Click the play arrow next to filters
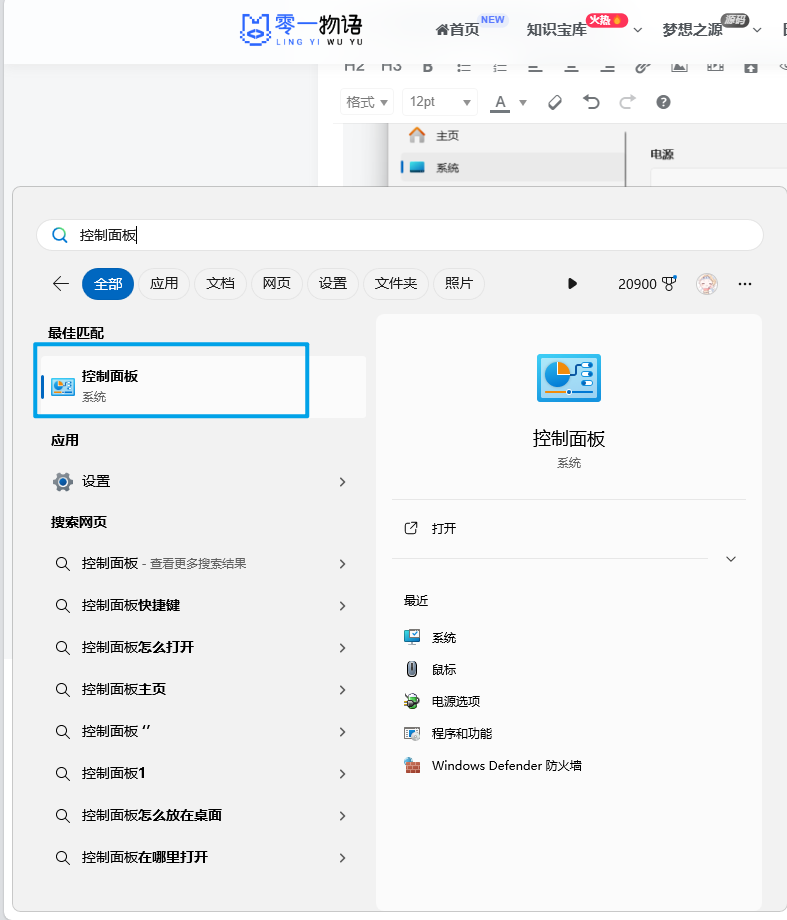Image resolution: width=787 pixels, height=920 pixels. tap(572, 284)
